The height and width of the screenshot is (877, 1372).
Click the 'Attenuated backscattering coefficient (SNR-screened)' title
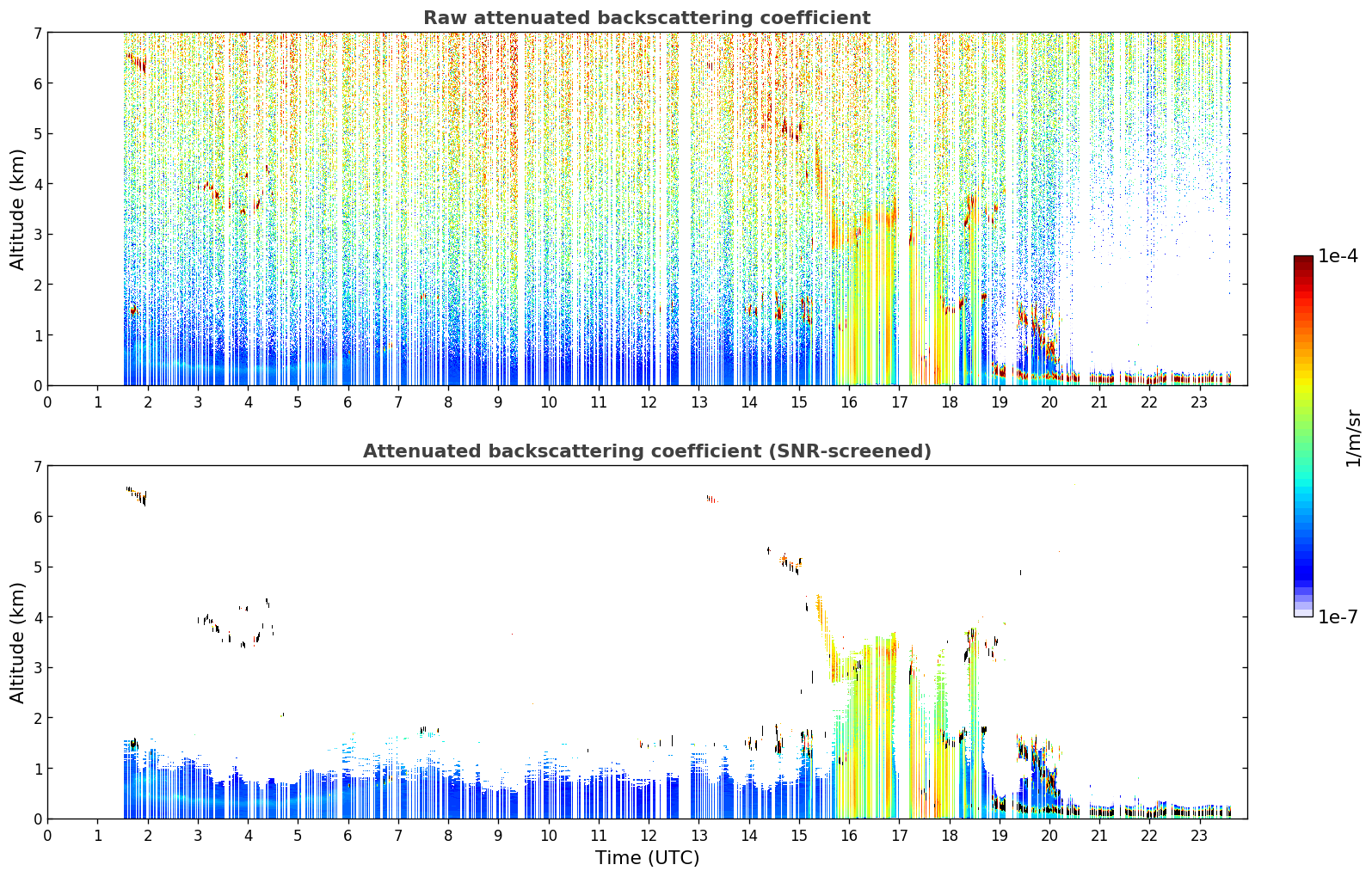click(x=647, y=451)
